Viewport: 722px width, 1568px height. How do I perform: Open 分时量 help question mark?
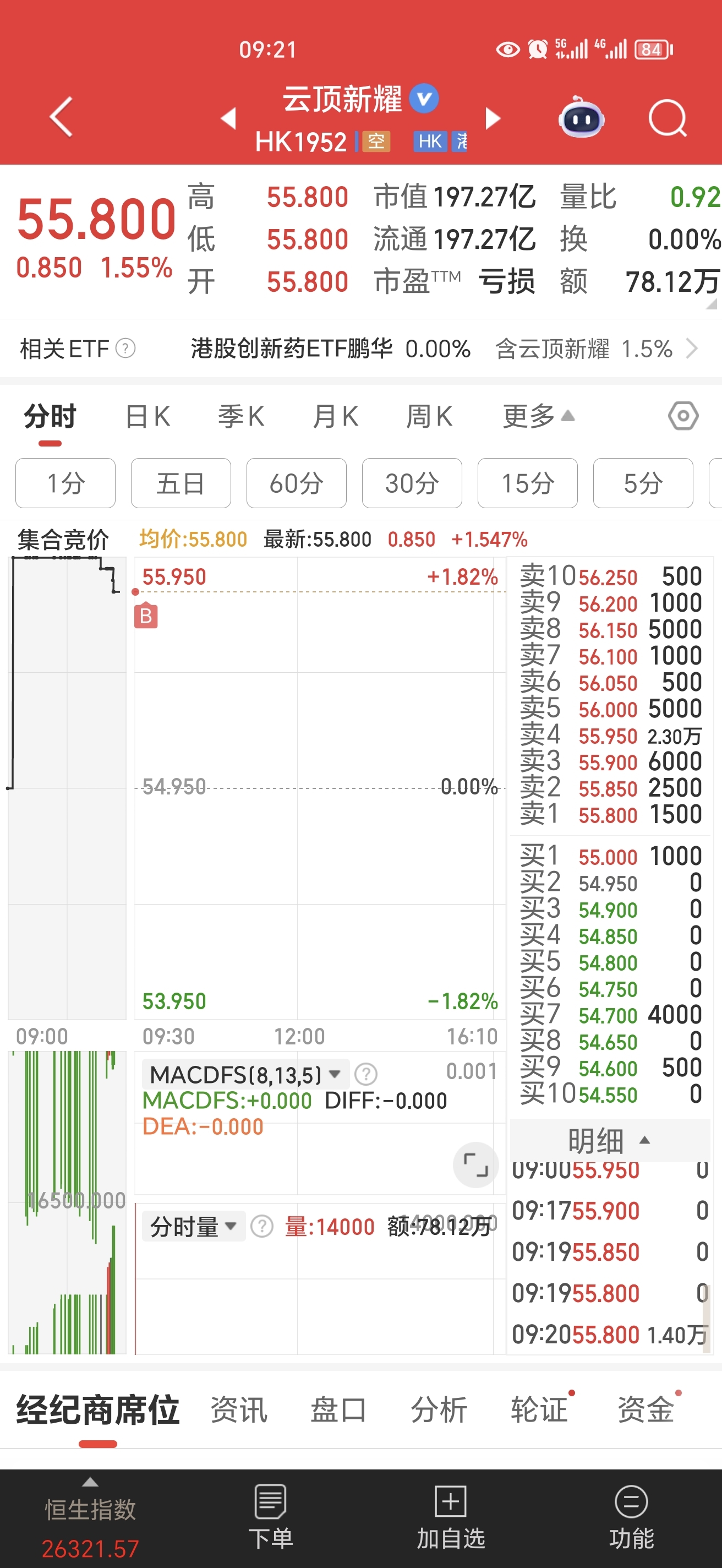(x=262, y=1226)
